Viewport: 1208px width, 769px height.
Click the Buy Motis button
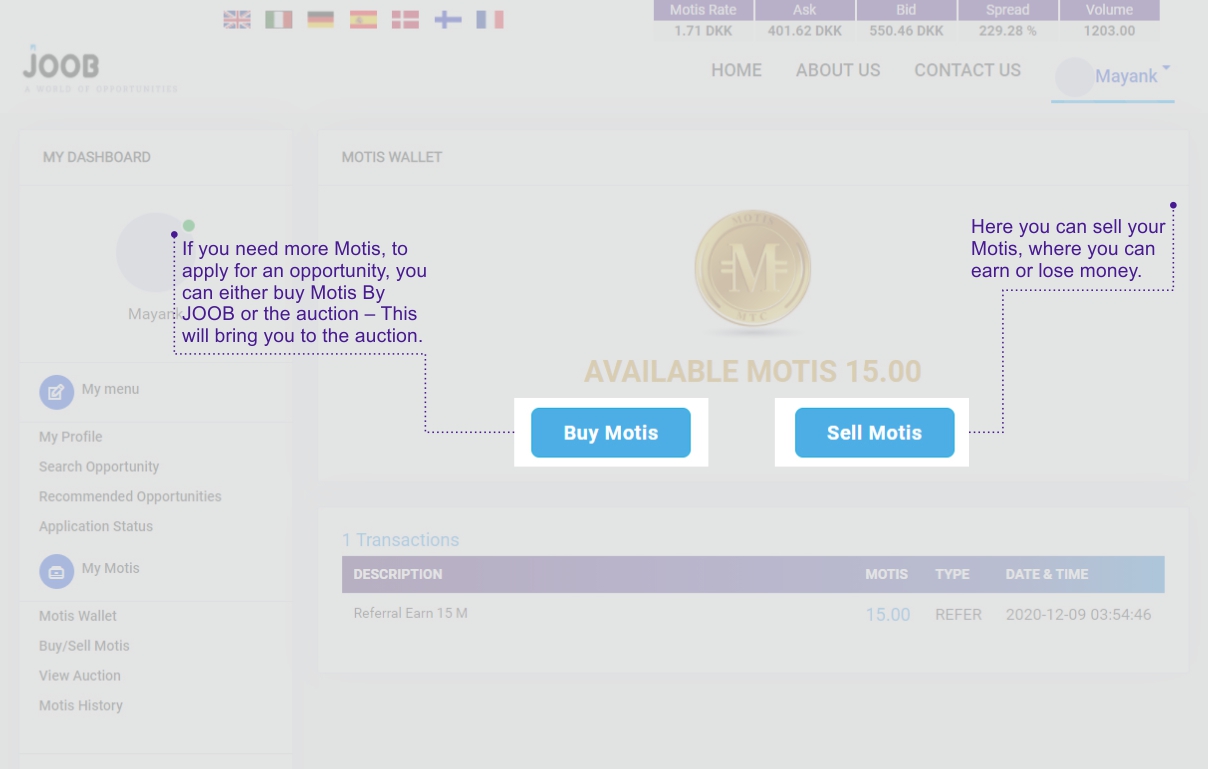611,433
